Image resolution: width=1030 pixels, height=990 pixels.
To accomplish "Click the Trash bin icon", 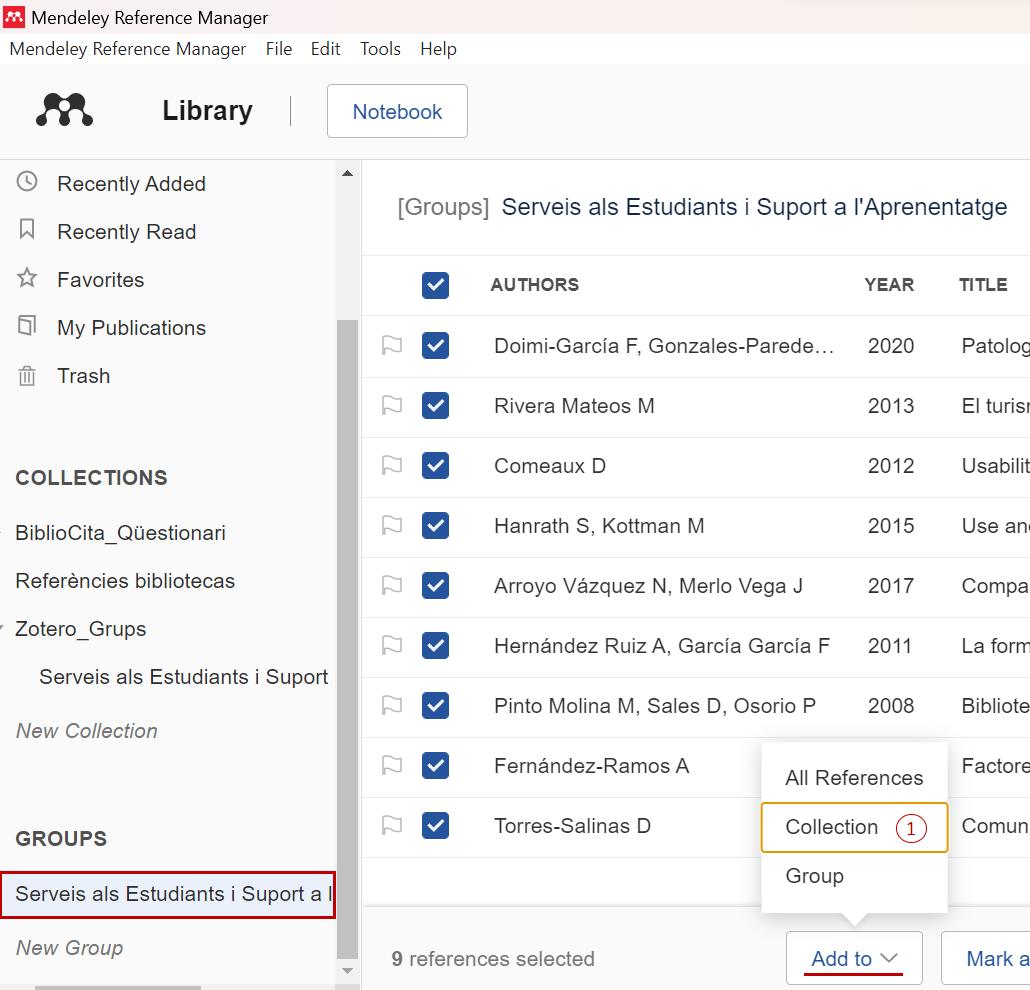I will coord(27,375).
